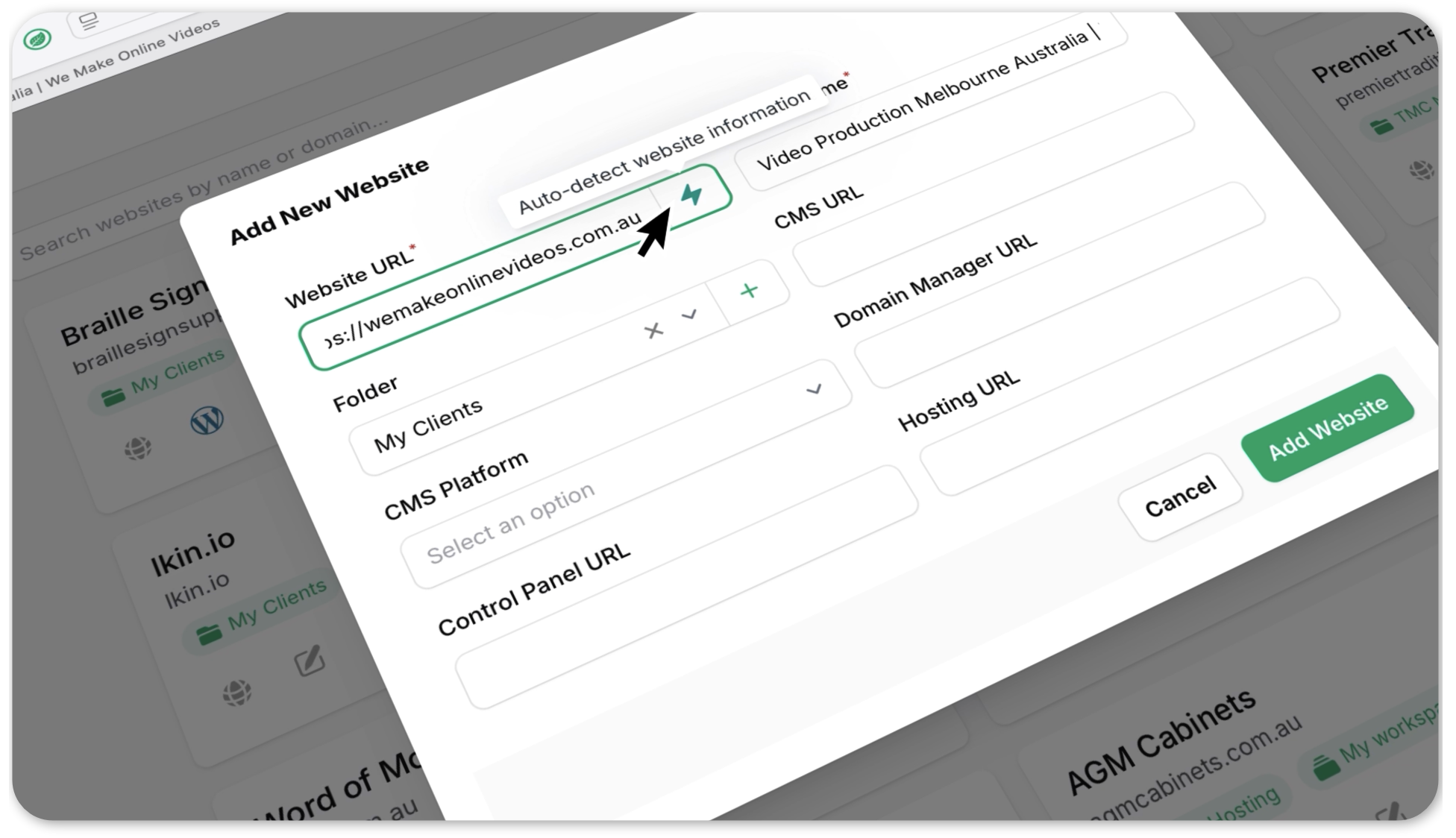Click edit pencil icon on Ikin.io card

point(310,660)
